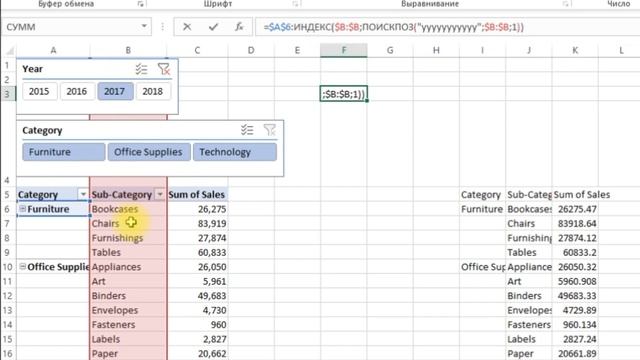Open font group dialog launcher

295,4
